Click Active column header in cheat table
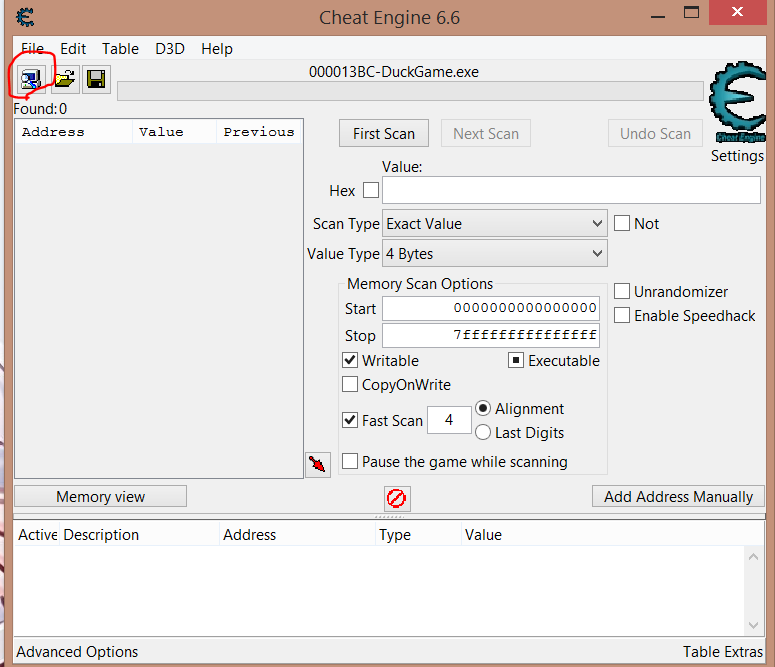This screenshot has width=775, height=667. click(37, 534)
